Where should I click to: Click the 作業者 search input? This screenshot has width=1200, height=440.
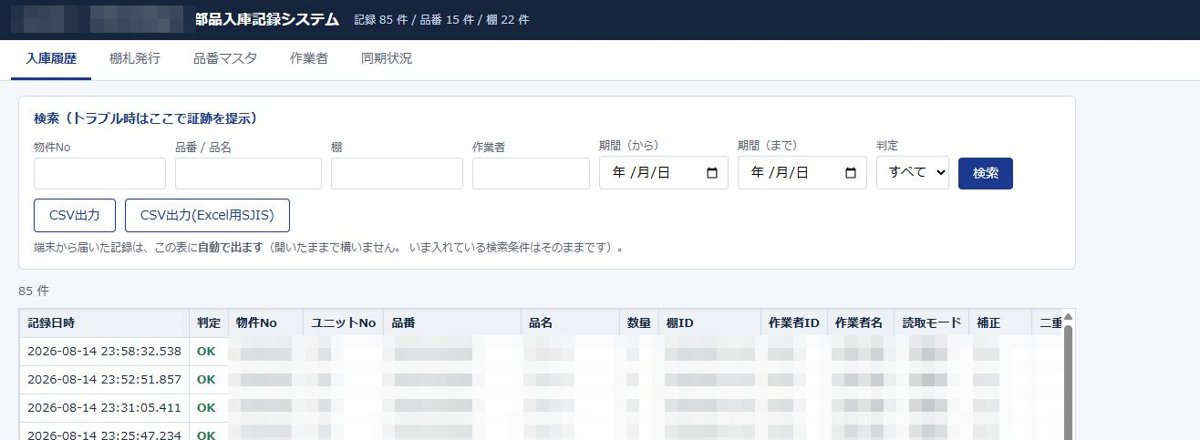click(531, 173)
